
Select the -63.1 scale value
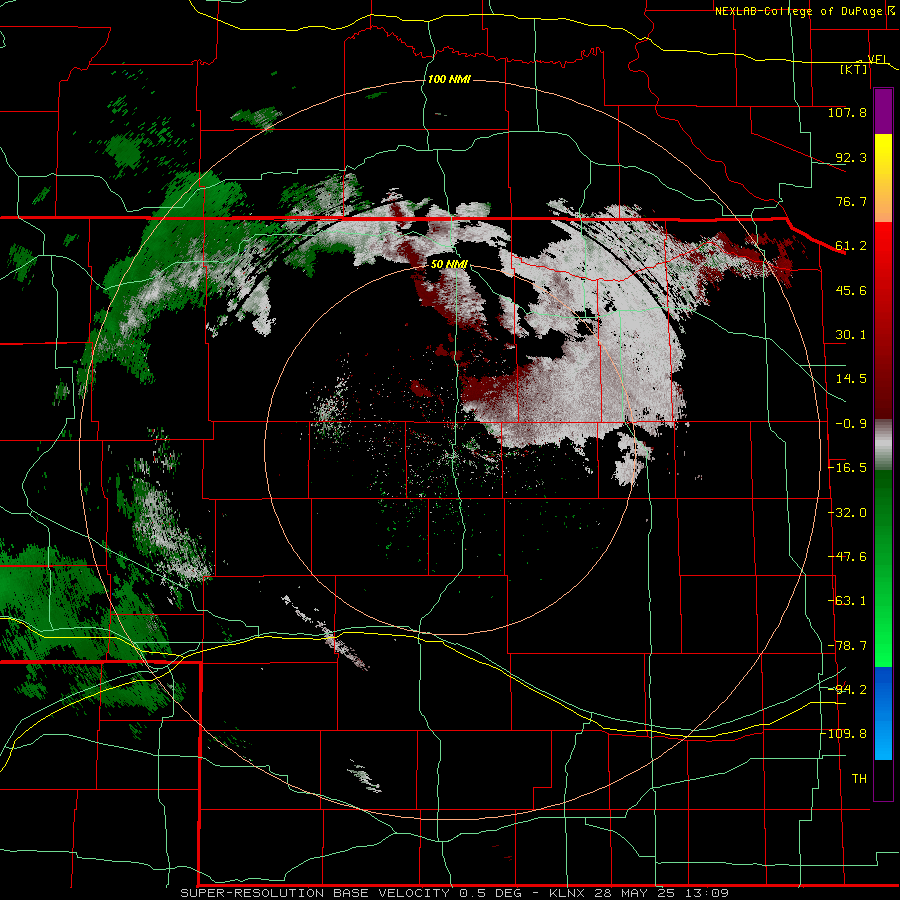(x=847, y=601)
